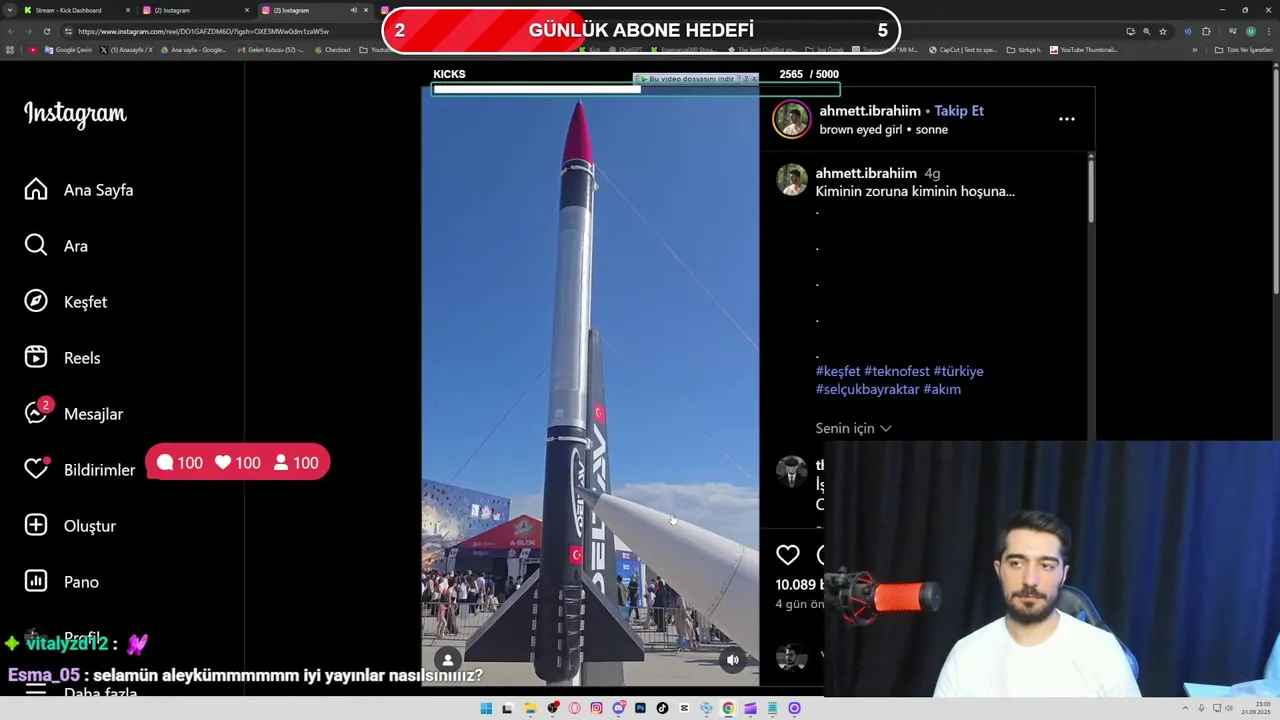Show tagged people icon on video
The height and width of the screenshot is (720, 1280).
tap(448, 659)
